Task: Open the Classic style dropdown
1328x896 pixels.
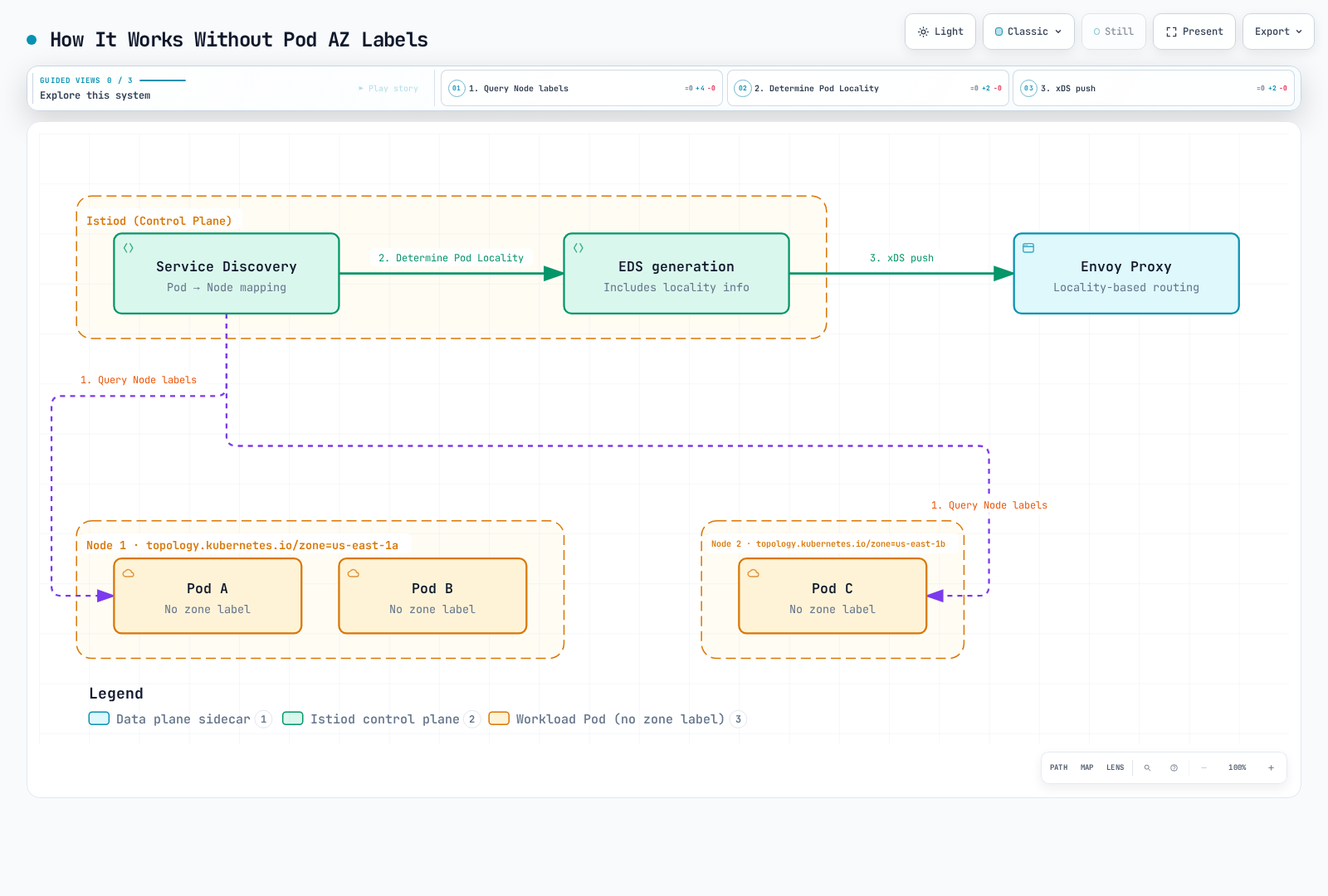Action: 1028,32
